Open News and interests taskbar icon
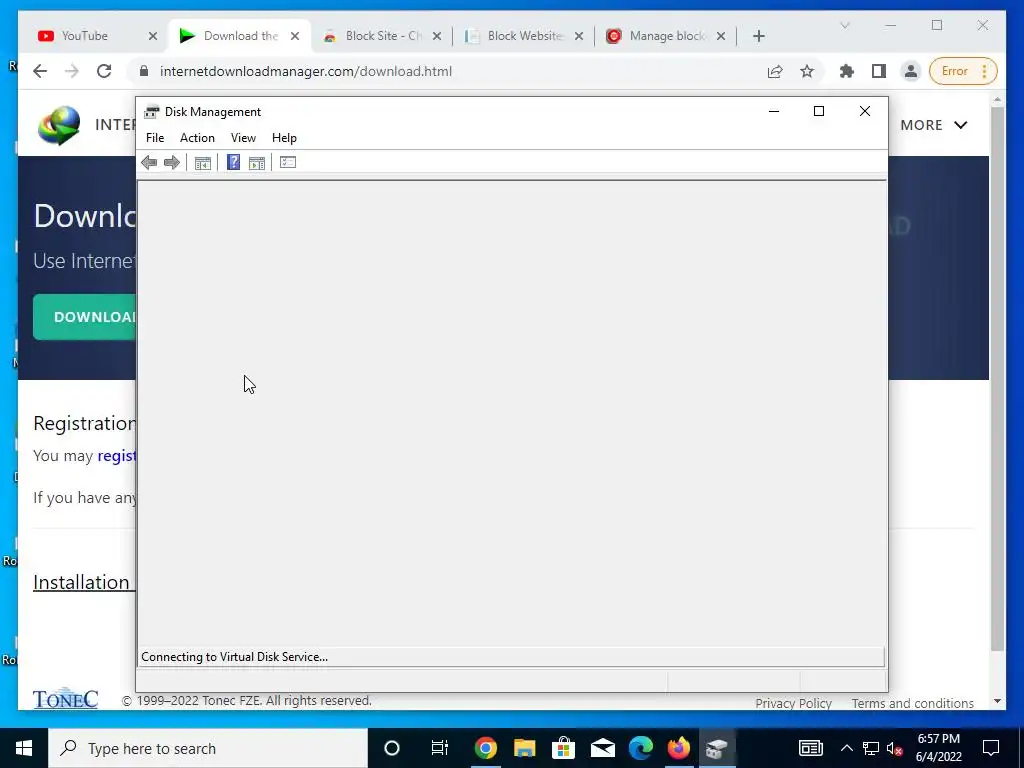The height and width of the screenshot is (768, 1024). [810, 748]
